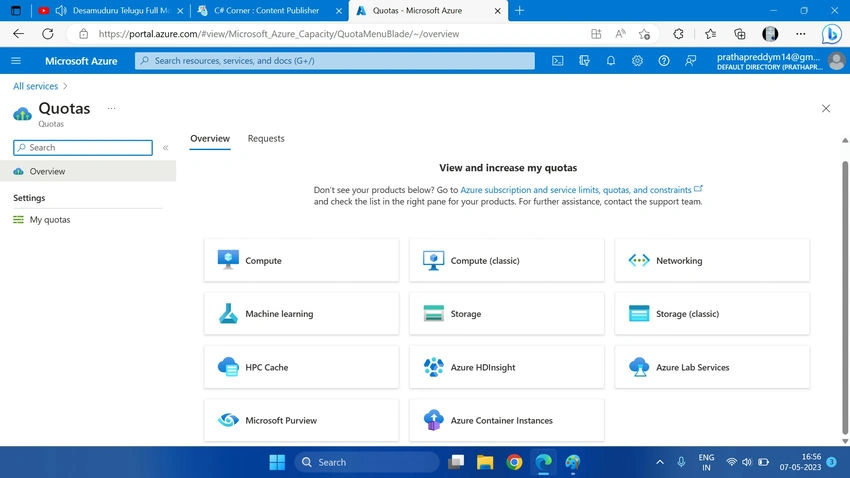View site information lock icon
Viewport: 850px width, 478px height.
click(x=83, y=34)
